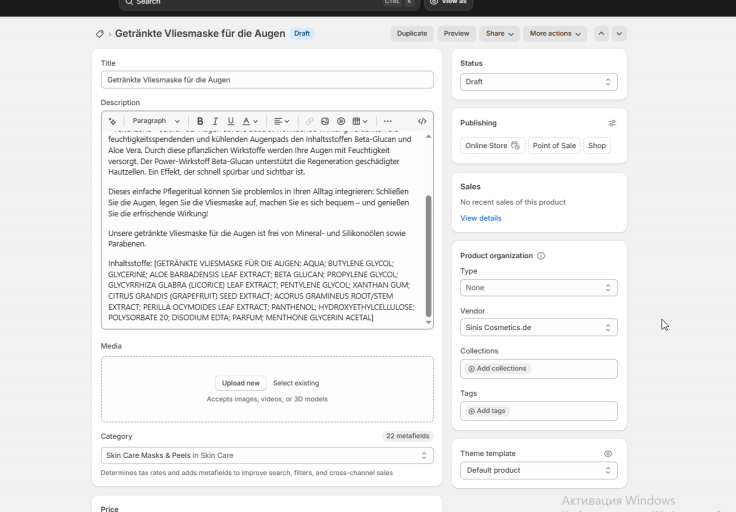Viewport: 736px width, 512px height.
Task: Select the Shop publishing channel
Action: 597,145
